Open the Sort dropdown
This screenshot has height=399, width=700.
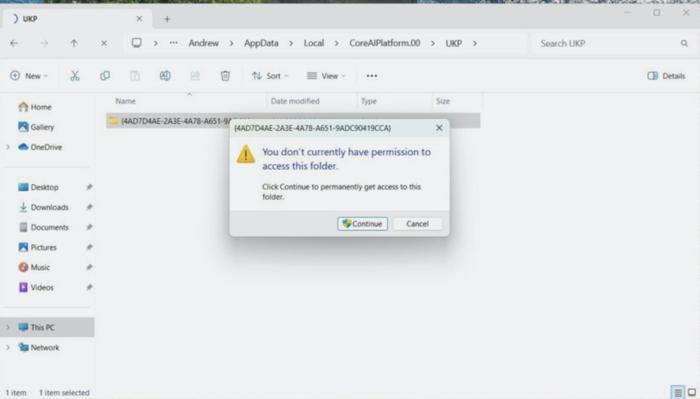pos(270,76)
